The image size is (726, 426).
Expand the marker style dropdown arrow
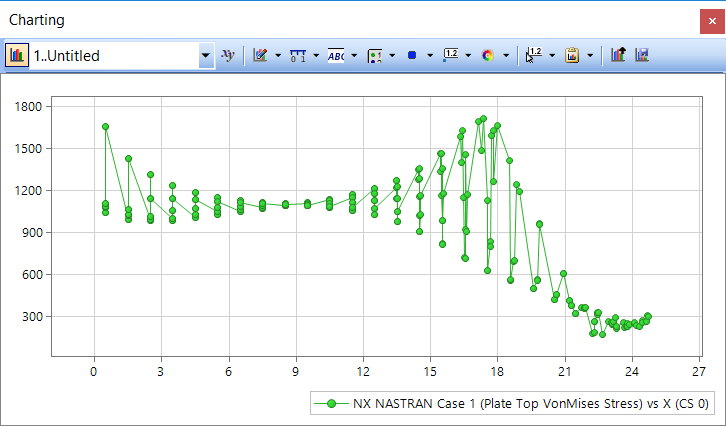point(430,56)
